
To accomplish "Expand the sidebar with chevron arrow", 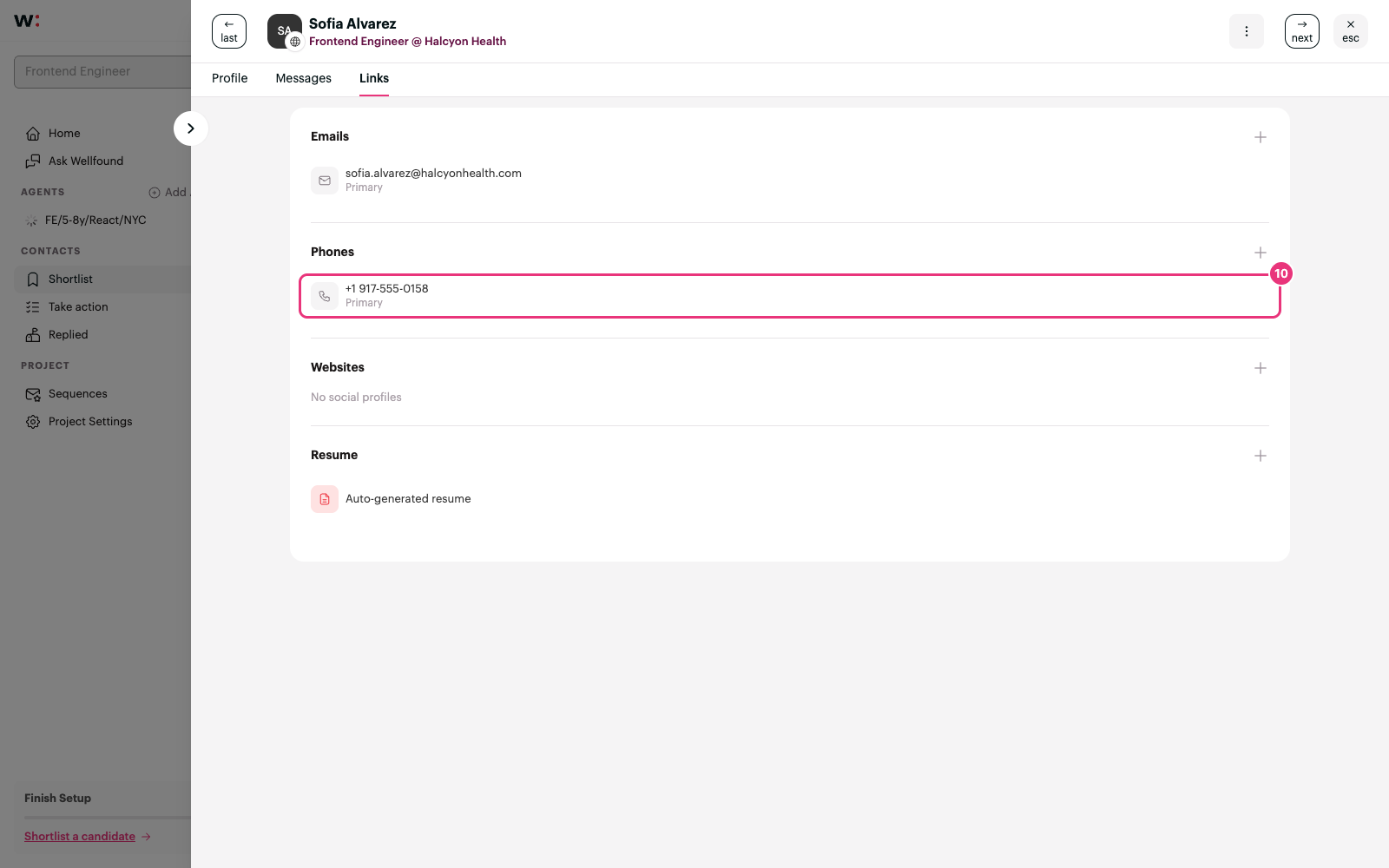I will coord(191,128).
